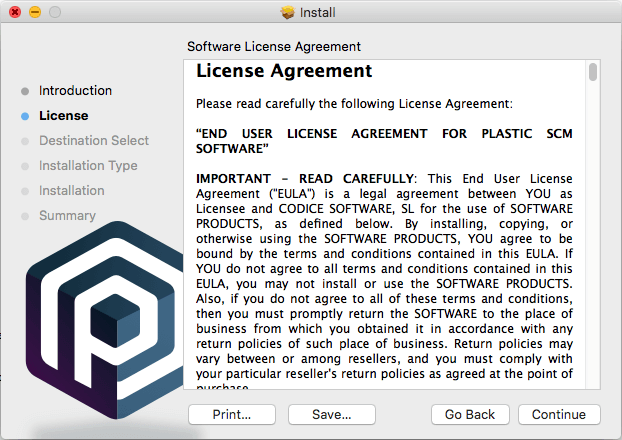Save the license agreement with Save...
The image size is (622, 440).
click(332, 415)
